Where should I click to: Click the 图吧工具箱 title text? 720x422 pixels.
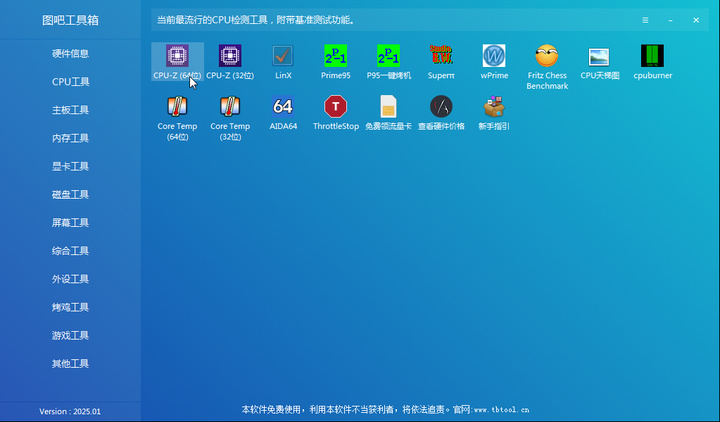[70, 20]
